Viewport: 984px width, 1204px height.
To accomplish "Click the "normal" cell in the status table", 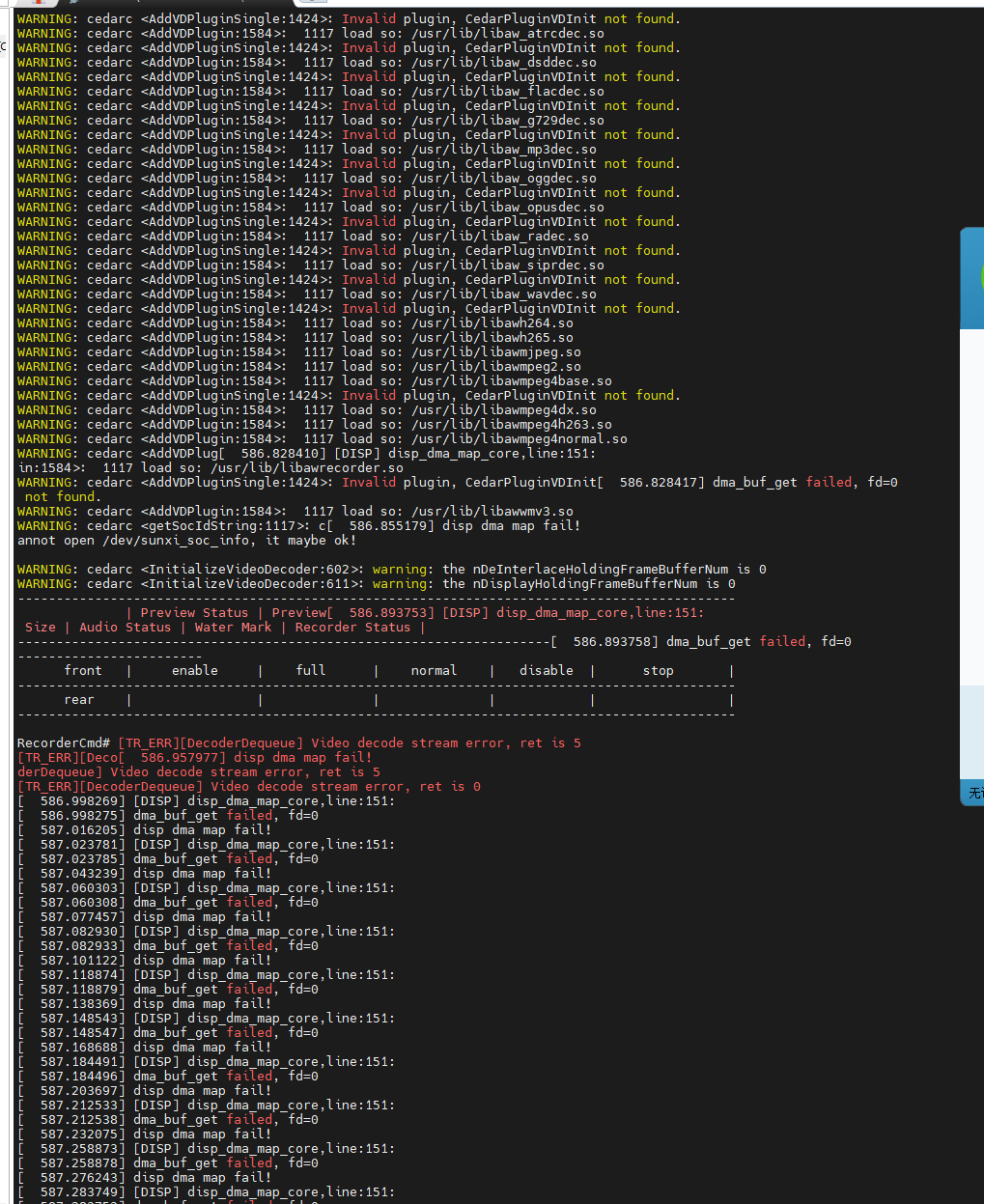I will click(x=434, y=670).
